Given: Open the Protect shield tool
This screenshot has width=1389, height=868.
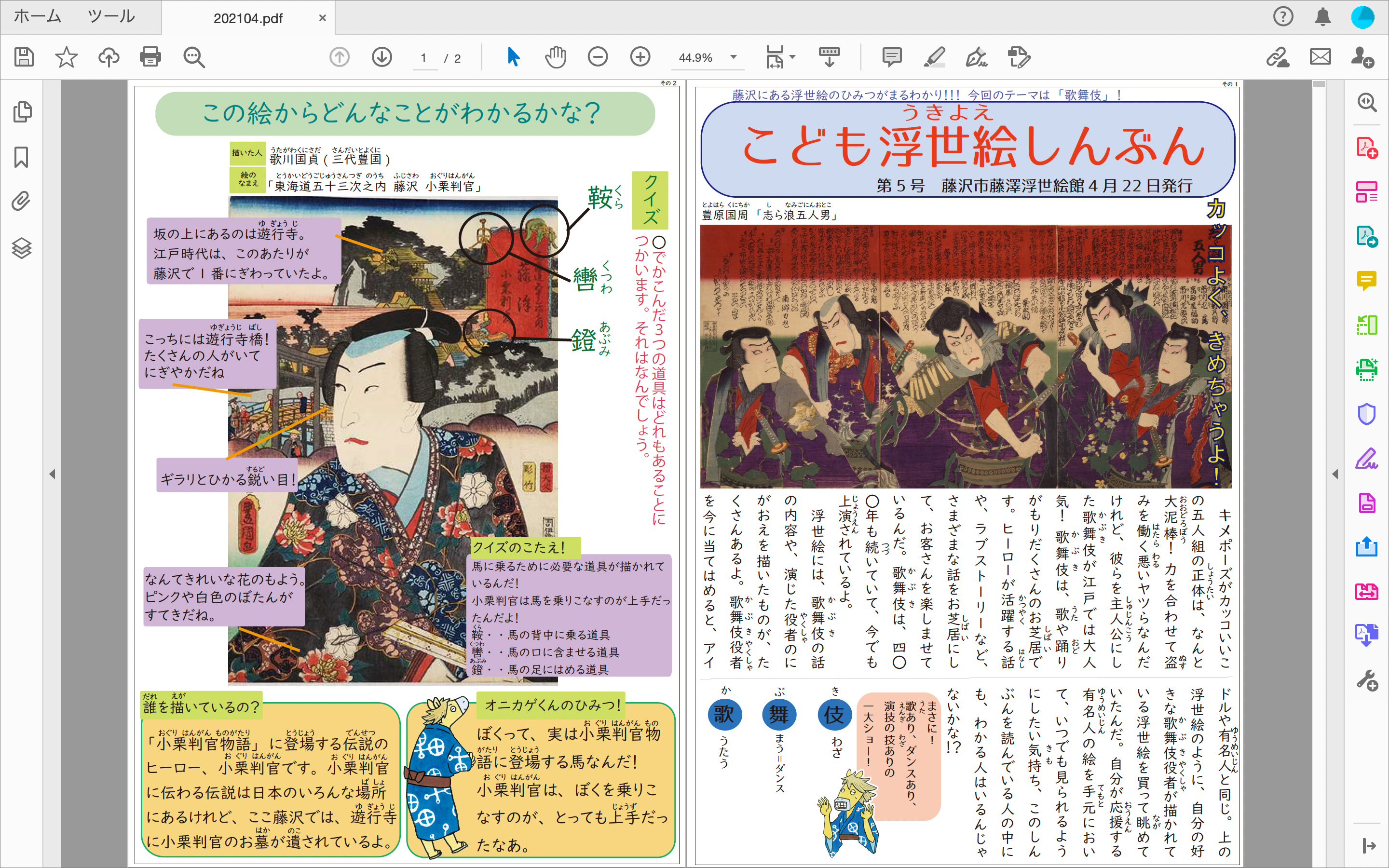Looking at the screenshot, I should tap(1367, 414).
